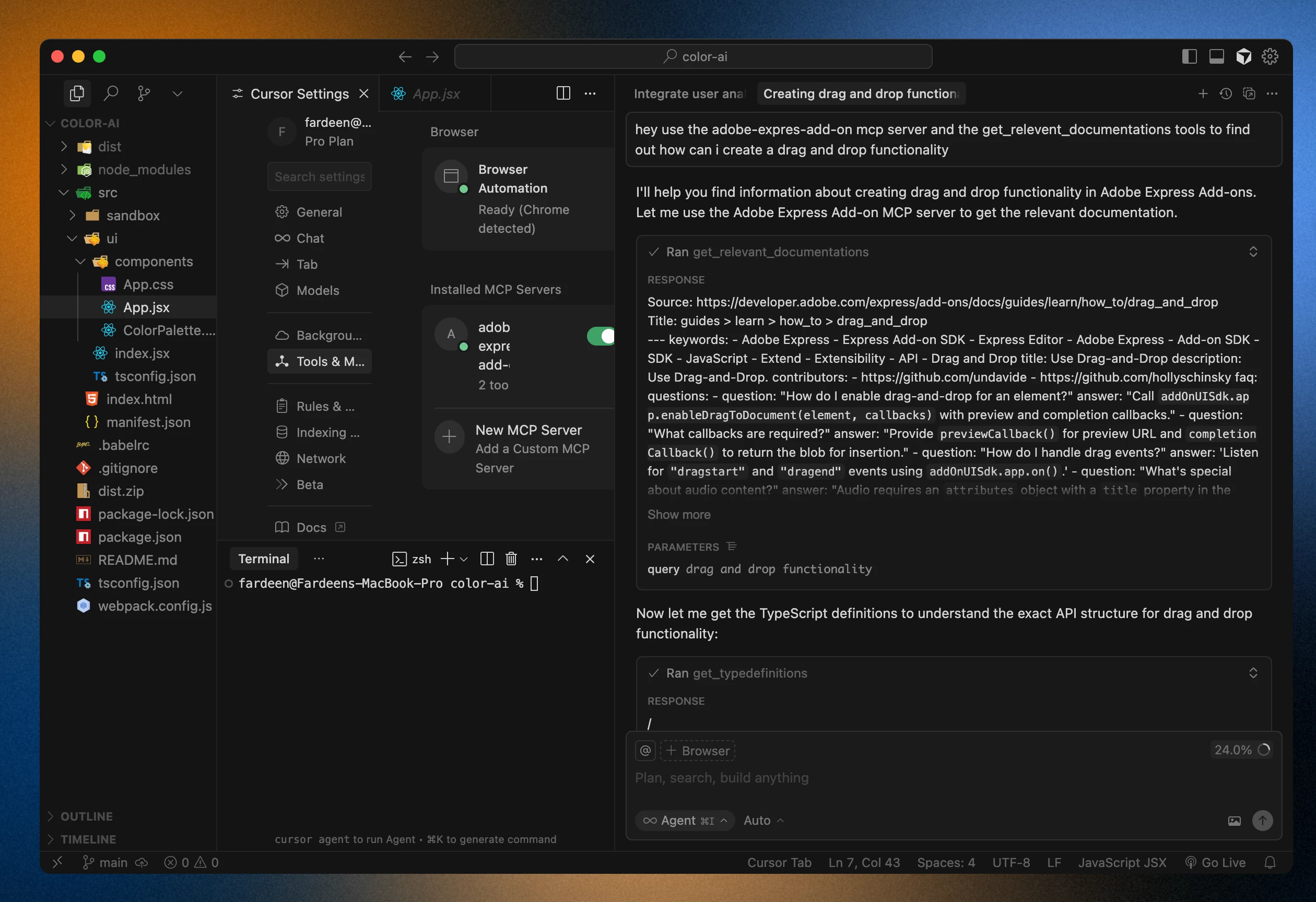
Task: Attach an image in chat input
Action: click(x=1234, y=821)
